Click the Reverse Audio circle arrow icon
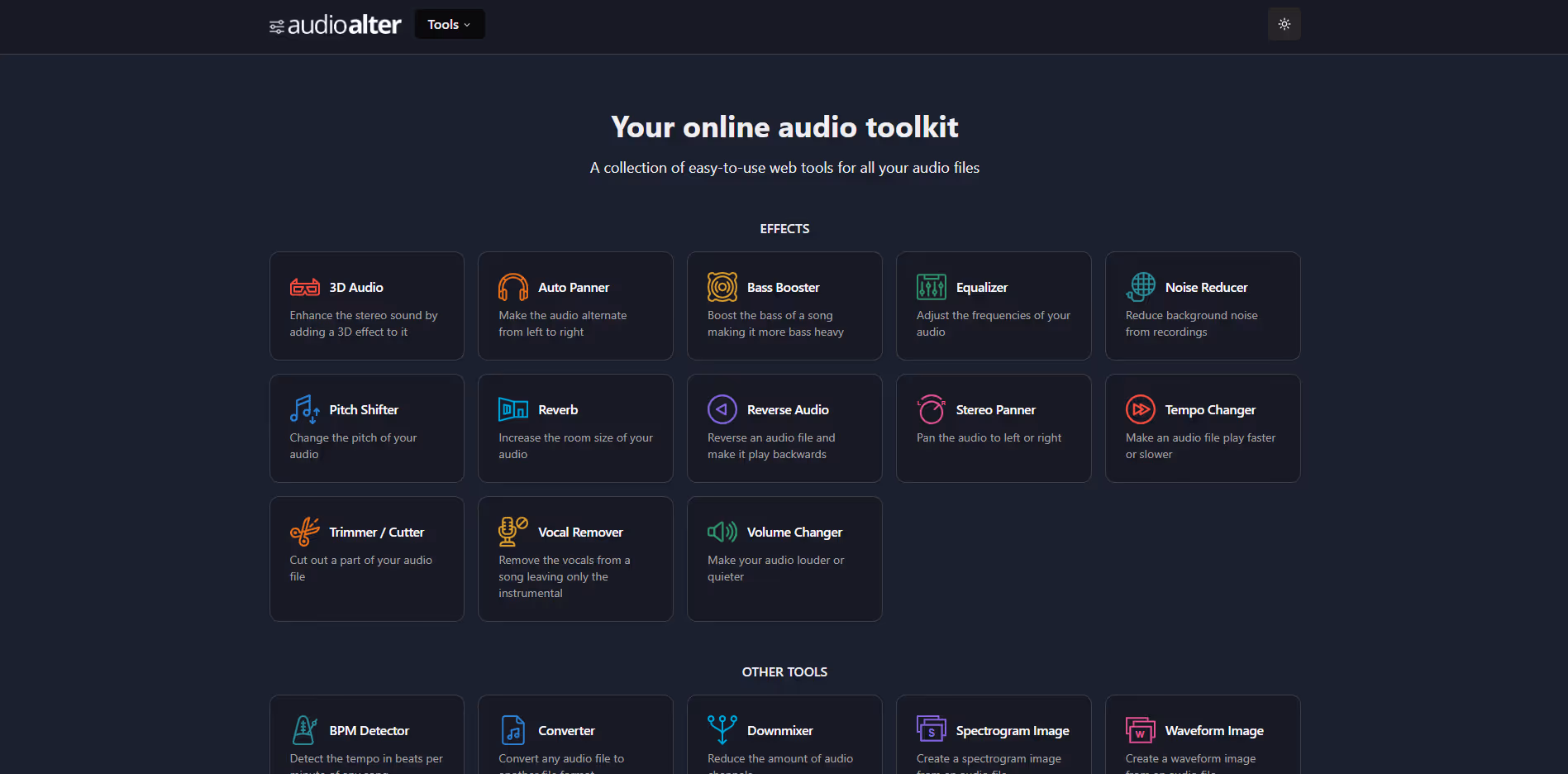Screen dimensions: 1568x774 722,409
